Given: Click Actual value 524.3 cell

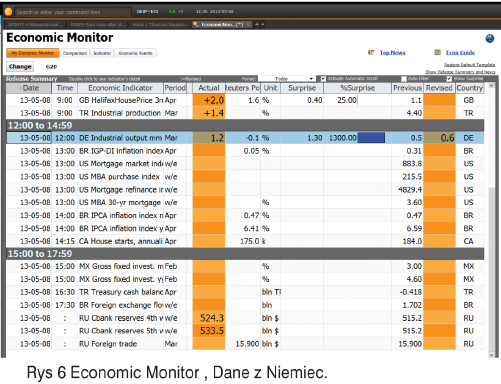Looking at the screenshot, I should (209, 318).
